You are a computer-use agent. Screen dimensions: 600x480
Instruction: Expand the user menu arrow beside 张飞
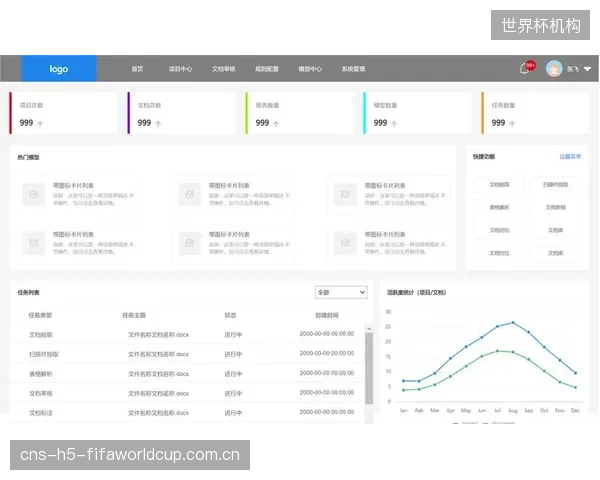[587, 69]
